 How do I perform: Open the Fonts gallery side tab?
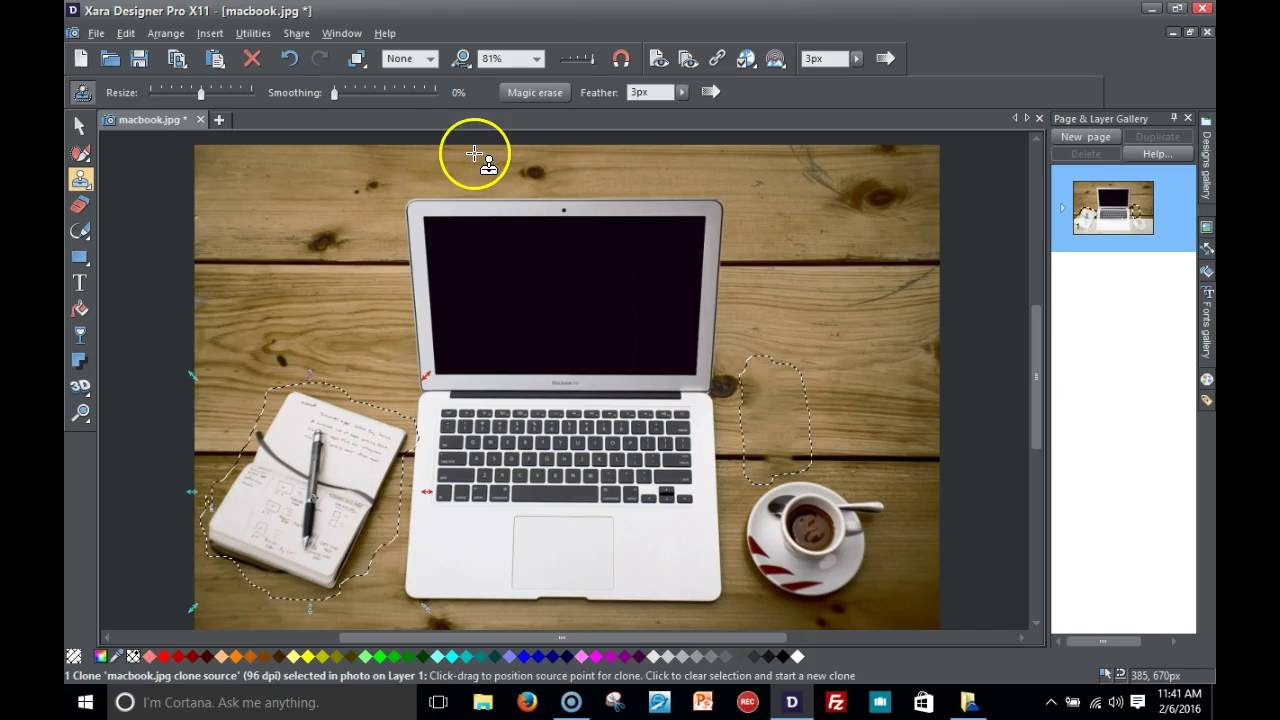pyautogui.click(x=1207, y=323)
